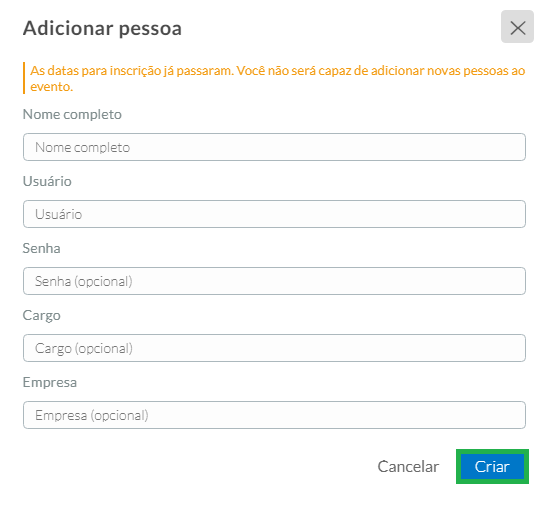The width and height of the screenshot is (549, 513).
Task: Activate the Cargo (opcional) input
Action: click(274, 348)
